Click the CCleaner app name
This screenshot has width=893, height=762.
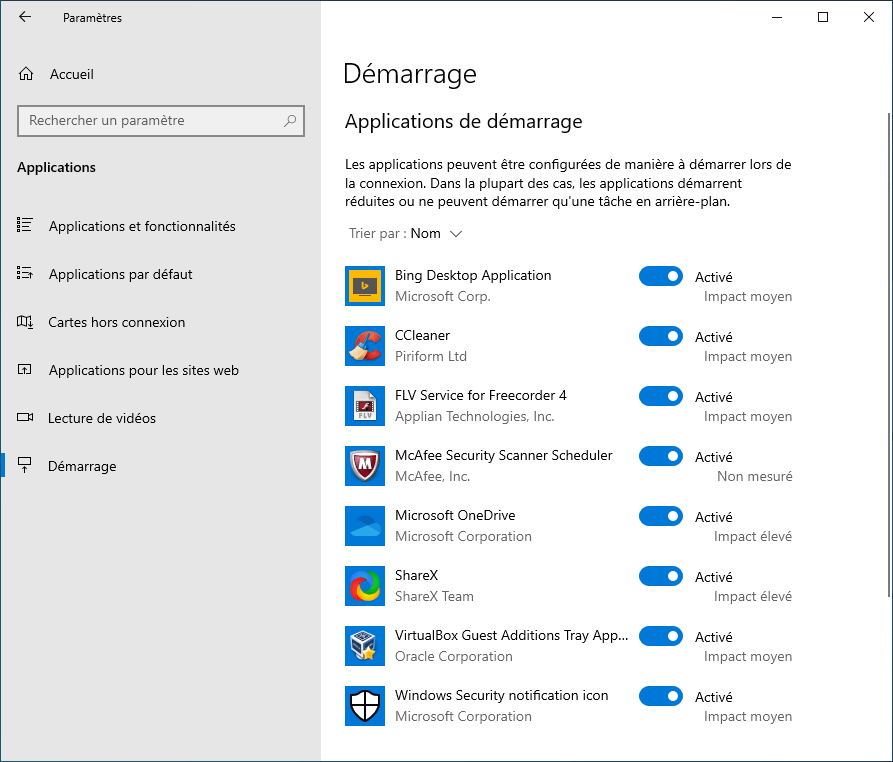point(422,335)
